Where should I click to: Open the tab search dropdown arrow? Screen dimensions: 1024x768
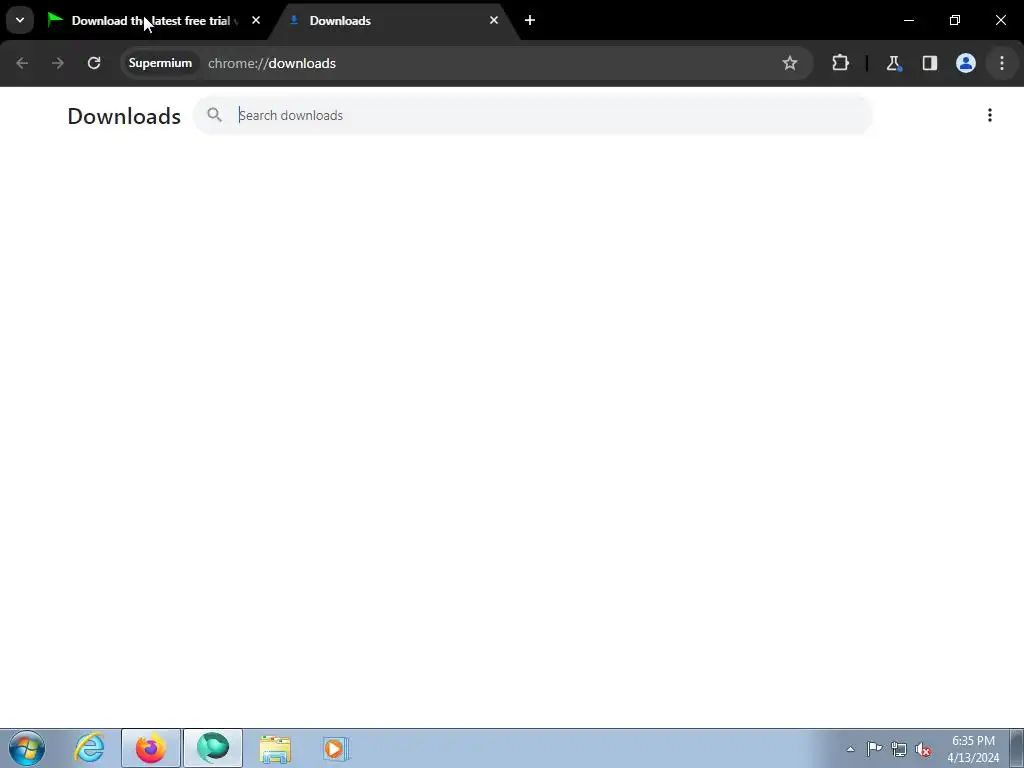(20, 20)
